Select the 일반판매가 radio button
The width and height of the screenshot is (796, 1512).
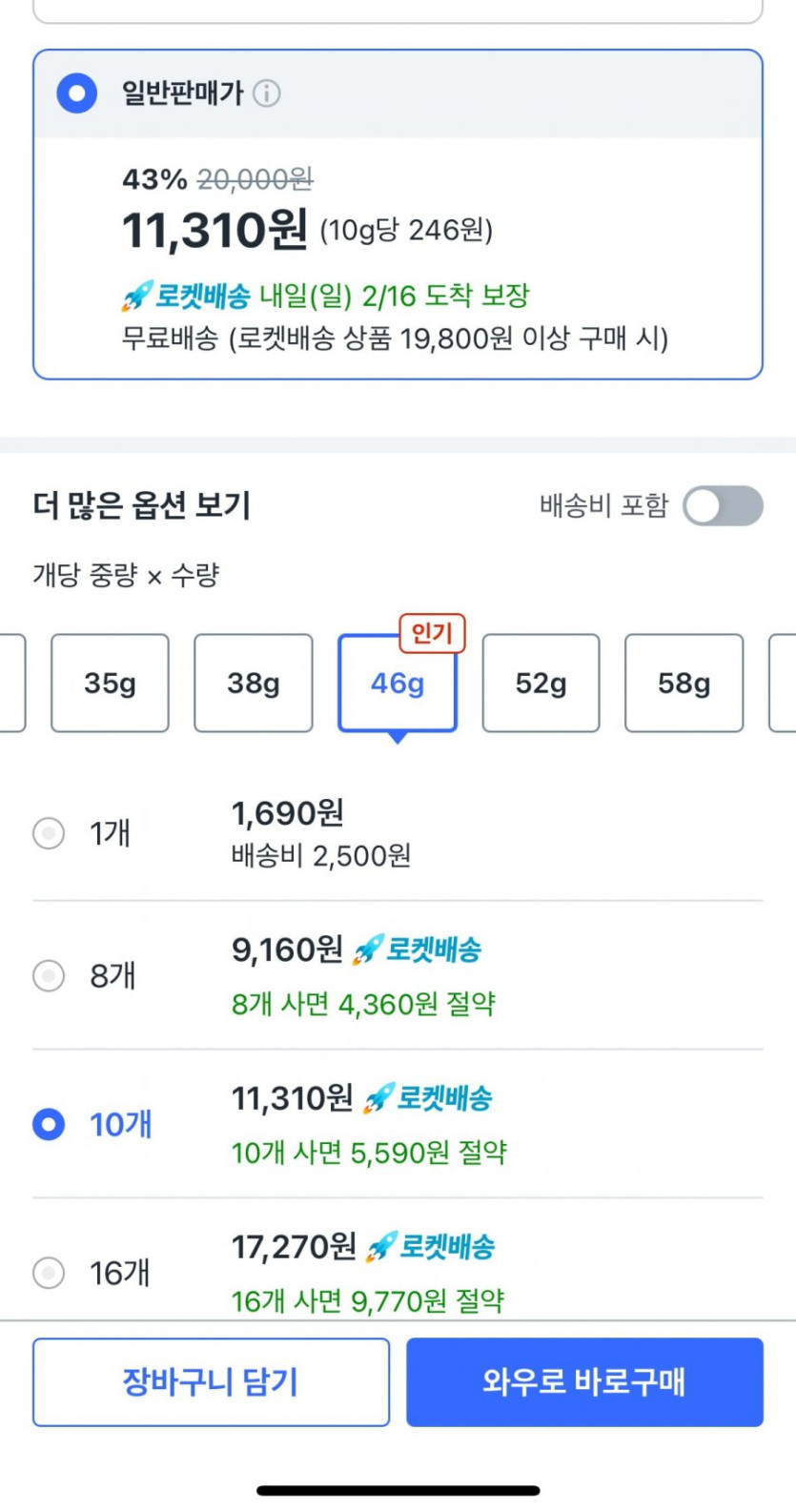click(x=77, y=93)
